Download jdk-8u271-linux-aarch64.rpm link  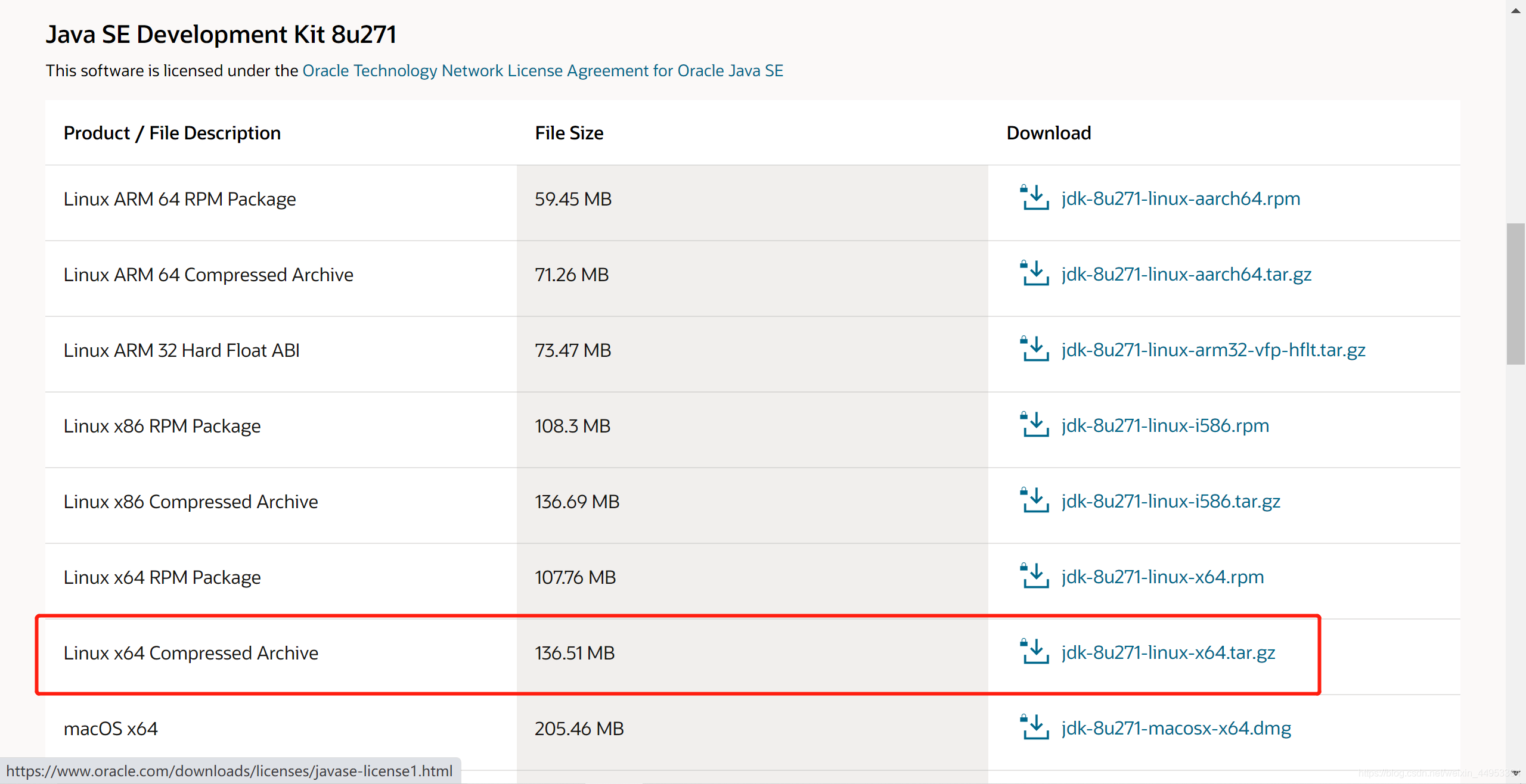(1180, 198)
